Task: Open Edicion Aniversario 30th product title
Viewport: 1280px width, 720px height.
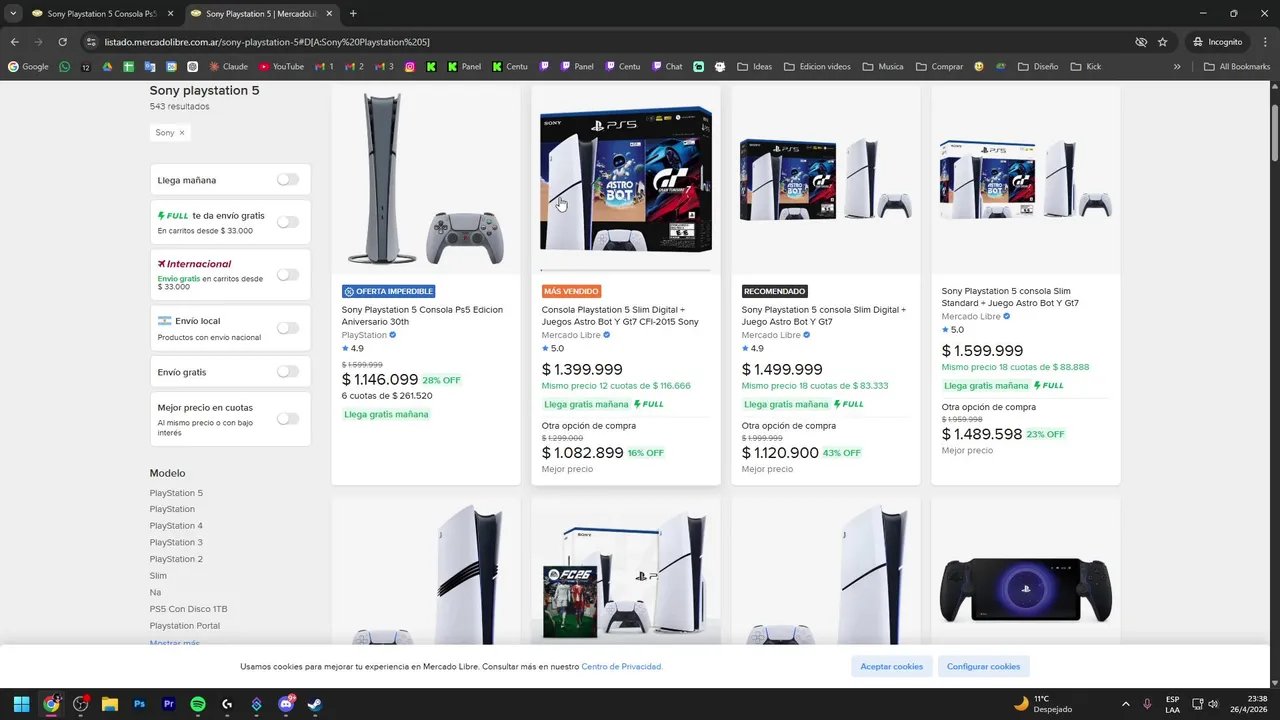Action: (x=422, y=316)
